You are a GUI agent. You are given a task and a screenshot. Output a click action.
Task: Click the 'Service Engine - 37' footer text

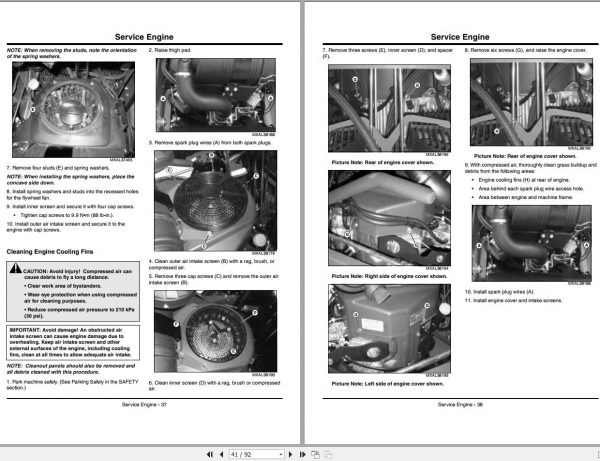click(144, 404)
